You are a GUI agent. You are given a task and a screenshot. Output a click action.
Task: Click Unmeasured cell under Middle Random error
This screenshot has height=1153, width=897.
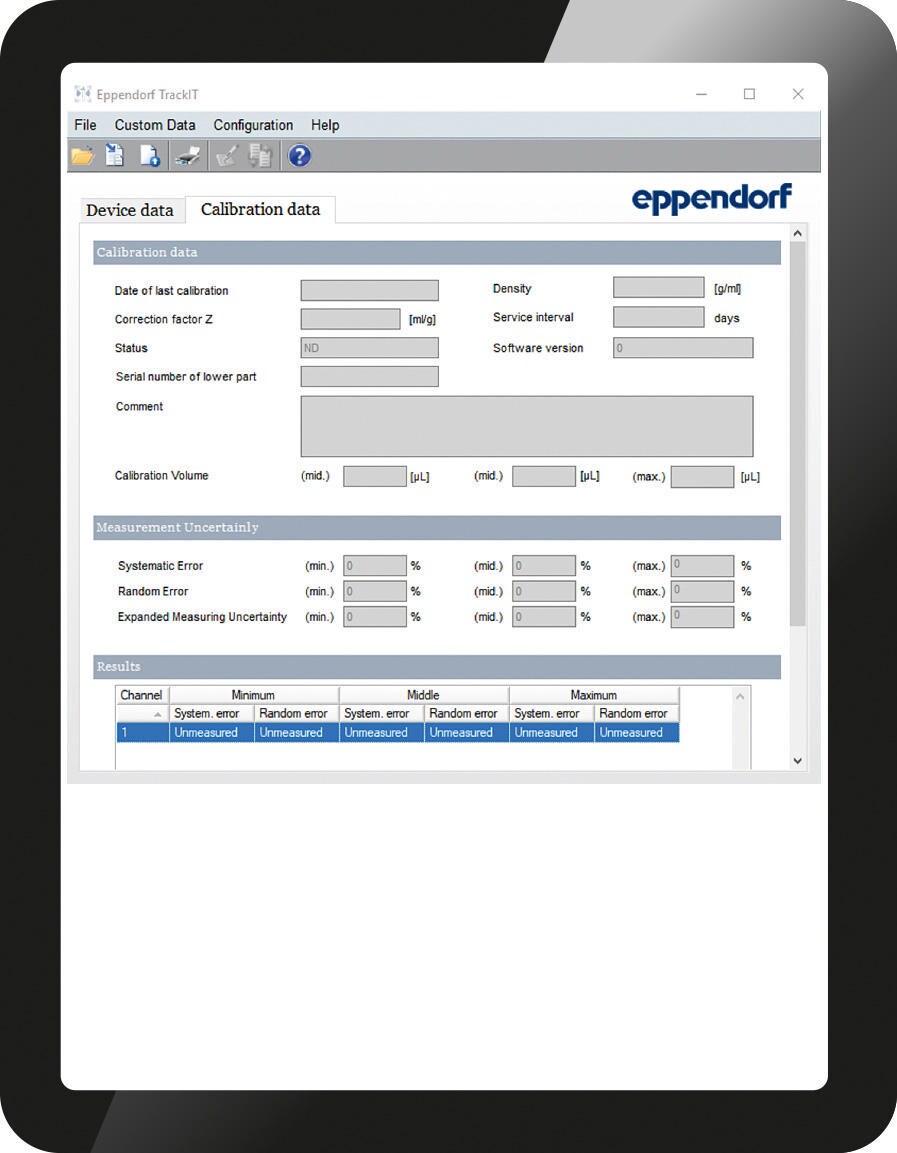[467, 732]
